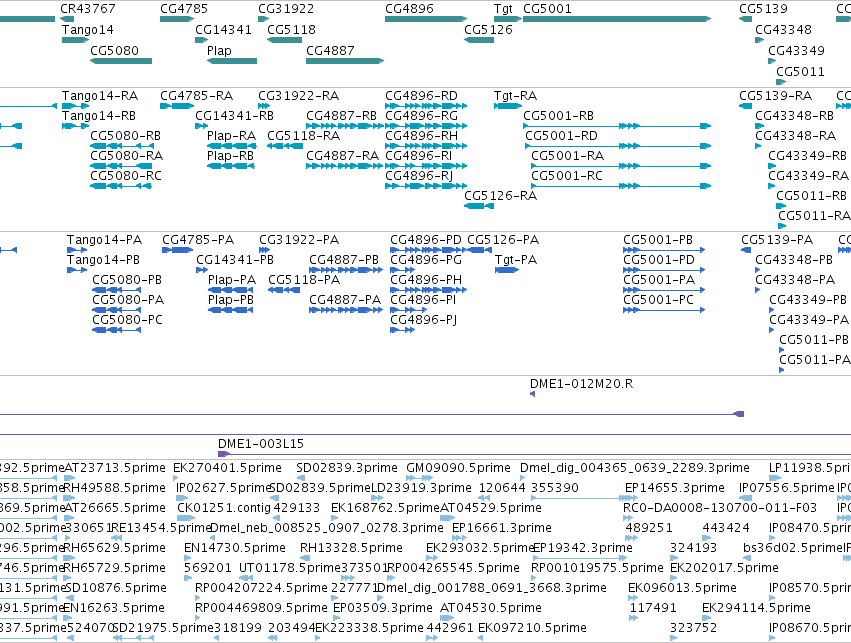Open protein CG5118-PA

(x=304, y=280)
